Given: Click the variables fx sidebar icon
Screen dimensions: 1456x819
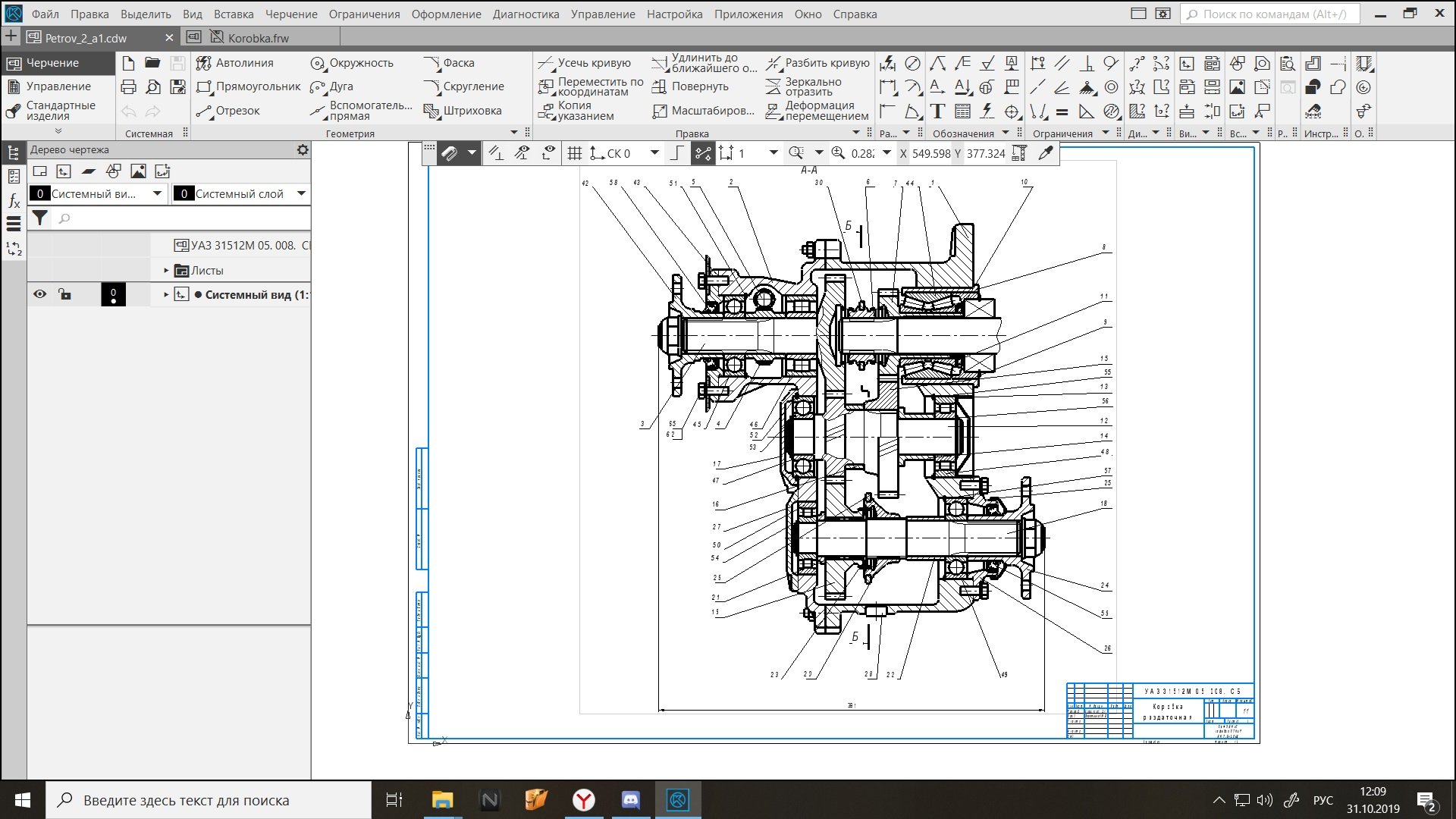Looking at the screenshot, I should click(x=14, y=201).
